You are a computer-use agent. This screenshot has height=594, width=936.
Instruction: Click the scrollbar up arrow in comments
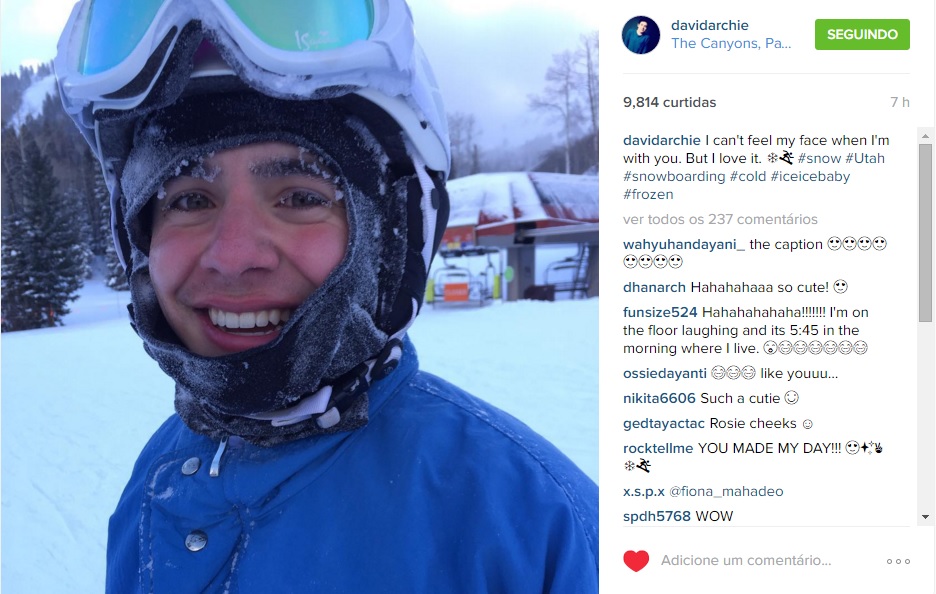pyautogui.click(x=925, y=136)
